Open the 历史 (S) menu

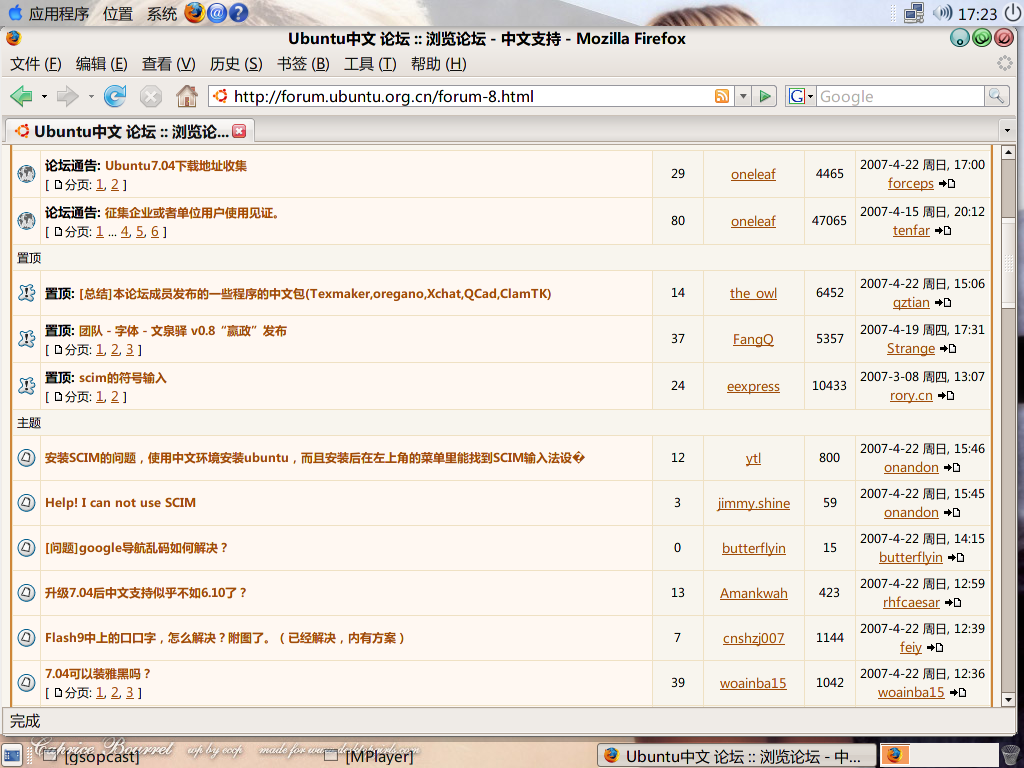(236, 64)
